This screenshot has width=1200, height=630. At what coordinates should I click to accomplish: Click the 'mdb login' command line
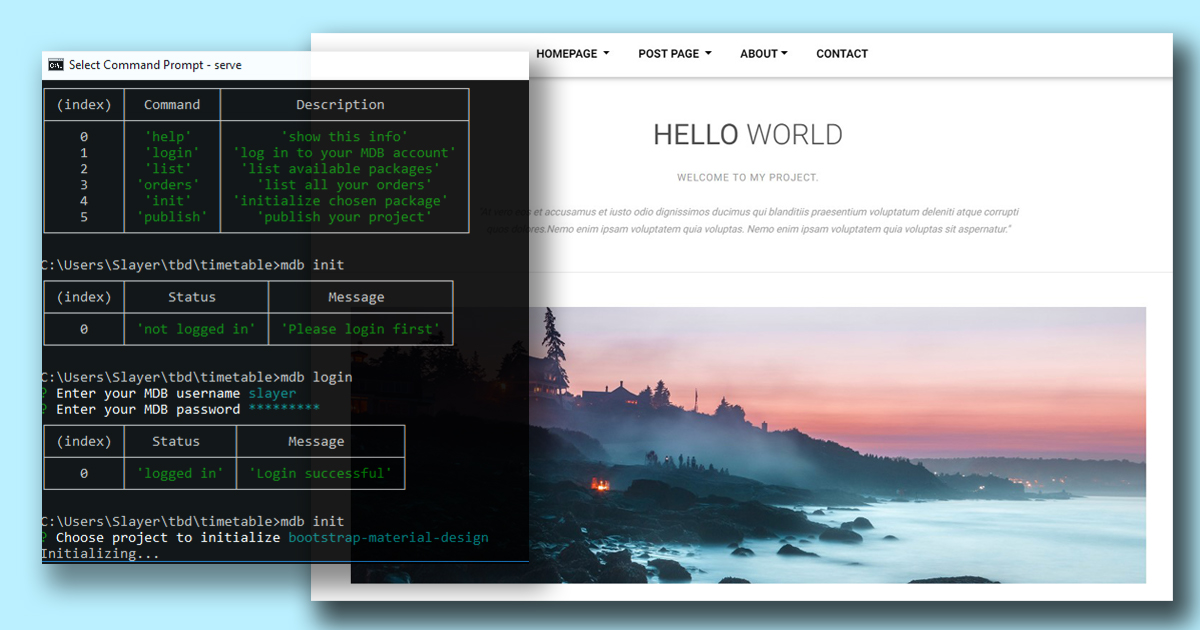pyautogui.click(x=197, y=377)
